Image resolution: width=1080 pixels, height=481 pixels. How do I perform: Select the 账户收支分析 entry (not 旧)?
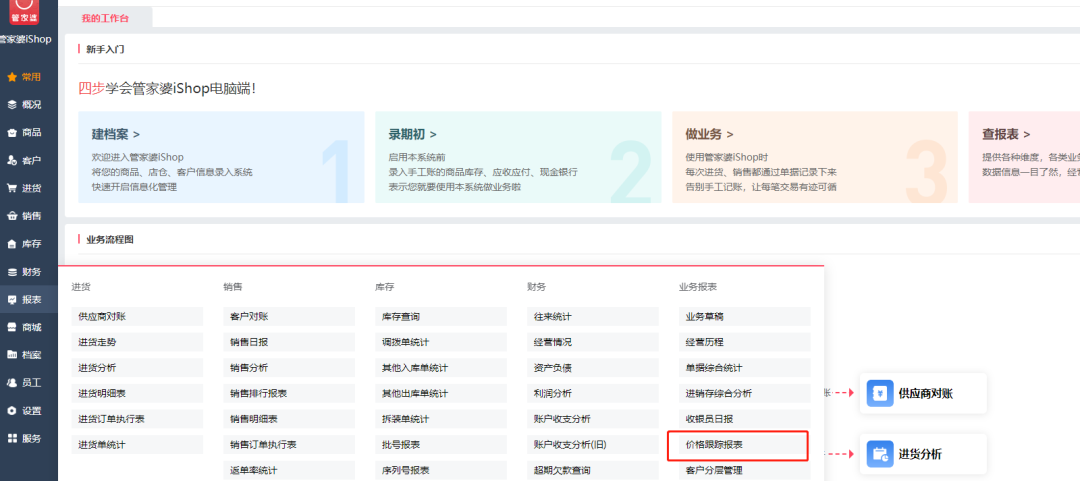pos(592,419)
